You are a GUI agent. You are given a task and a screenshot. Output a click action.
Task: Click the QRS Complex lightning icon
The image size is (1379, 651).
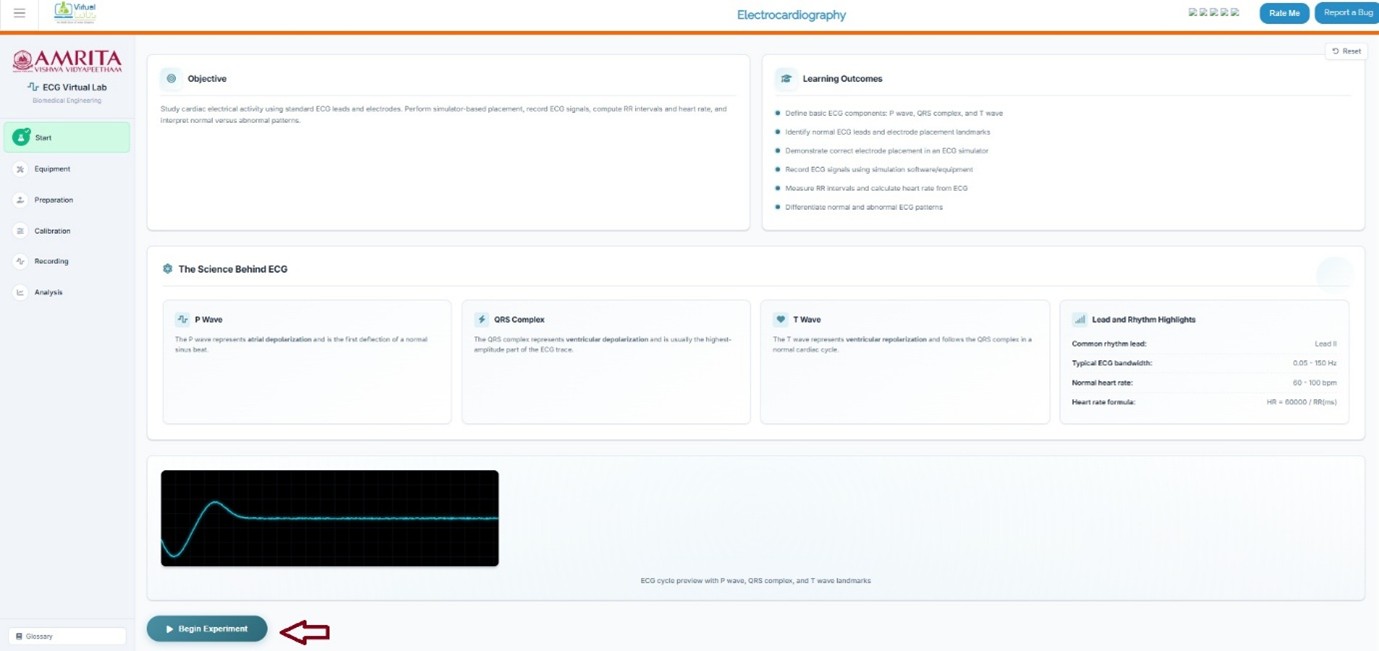(x=482, y=320)
